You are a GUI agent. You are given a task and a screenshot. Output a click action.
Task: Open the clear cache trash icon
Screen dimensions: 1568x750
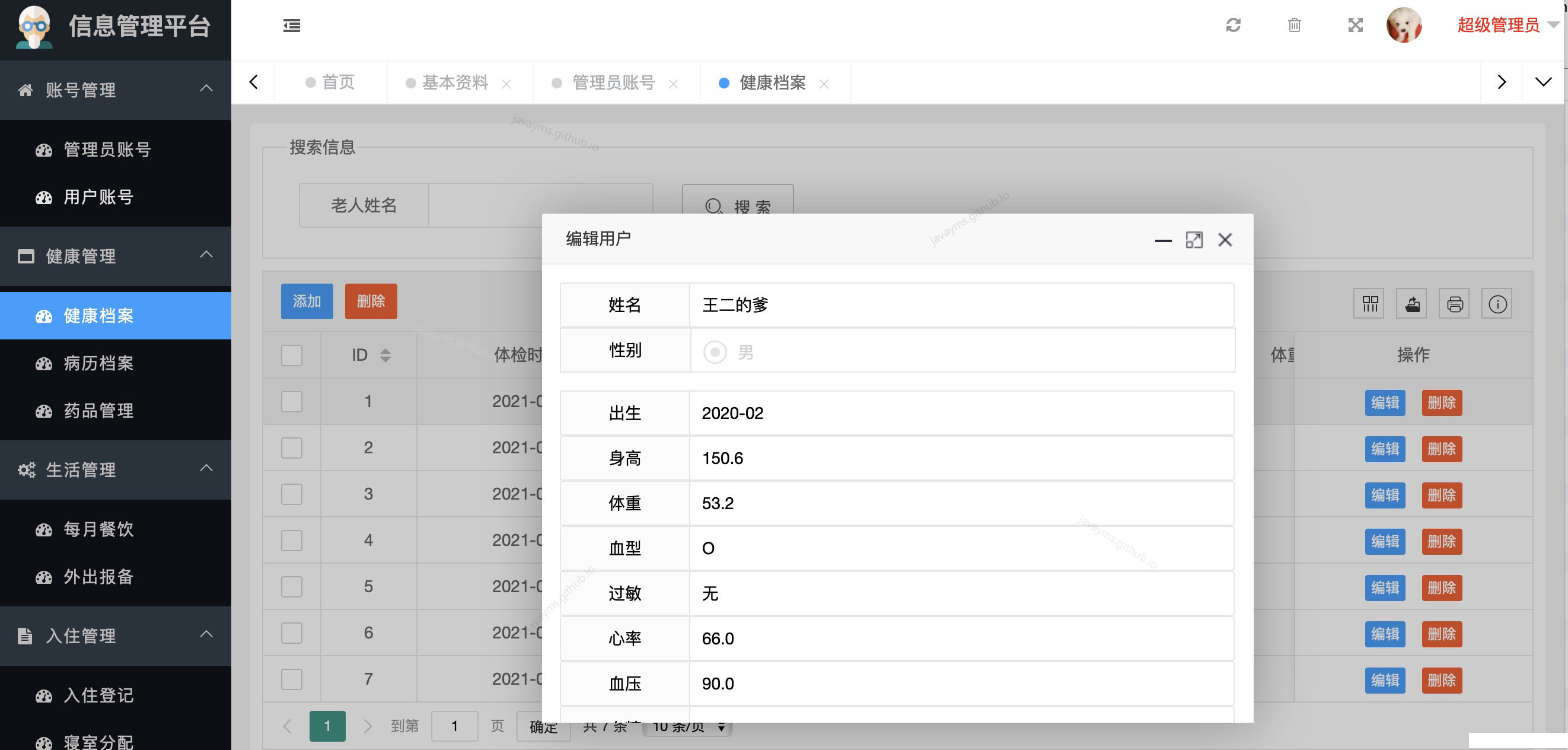(1295, 26)
